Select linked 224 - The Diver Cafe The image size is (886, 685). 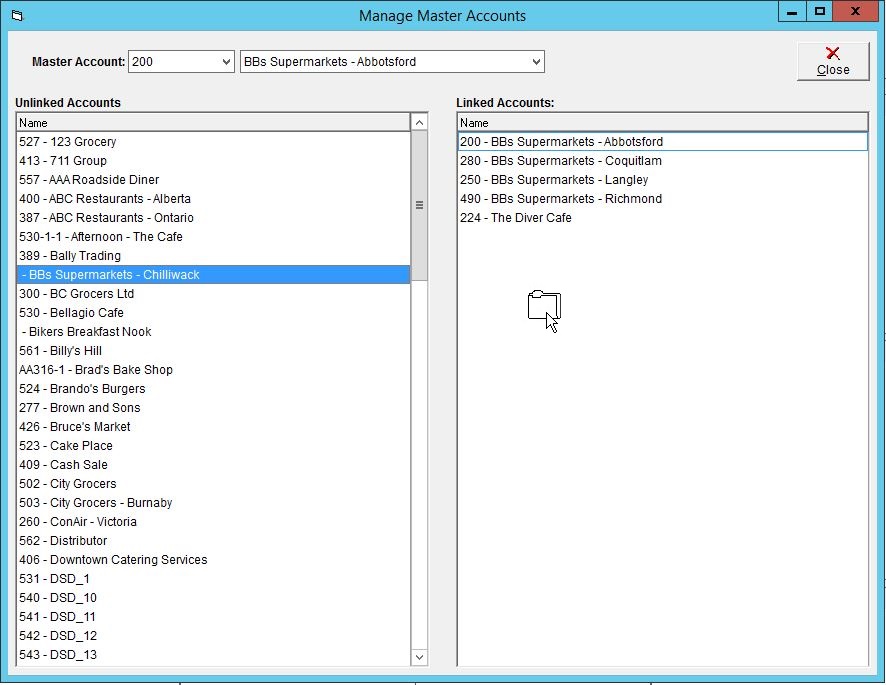click(x=662, y=218)
